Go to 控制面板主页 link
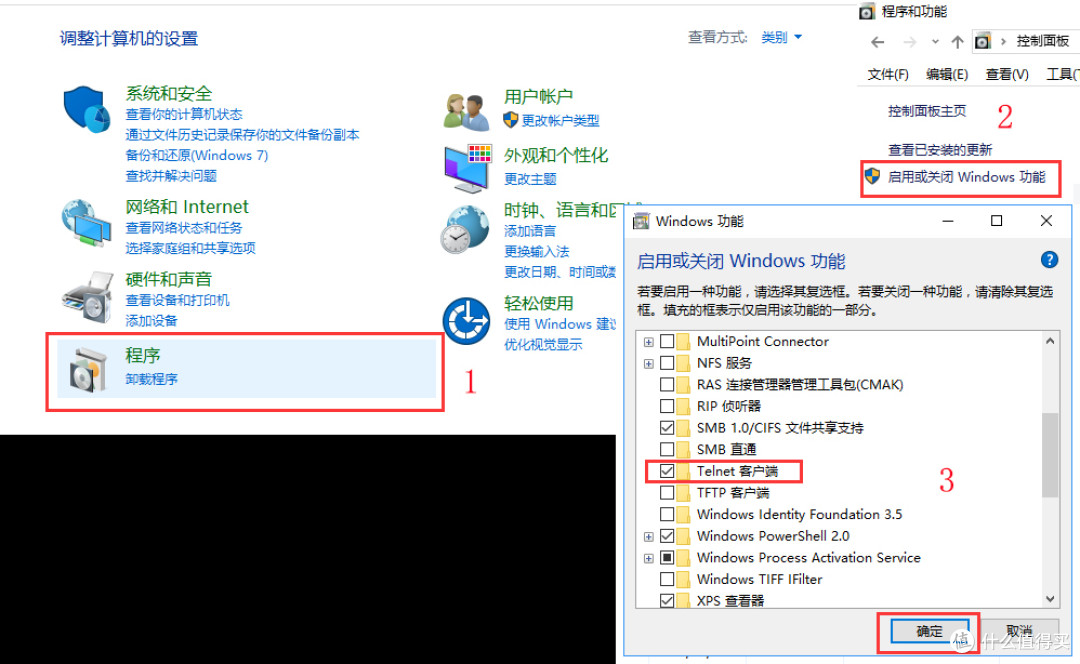This screenshot has height=664, width=1080. [927, 111]
